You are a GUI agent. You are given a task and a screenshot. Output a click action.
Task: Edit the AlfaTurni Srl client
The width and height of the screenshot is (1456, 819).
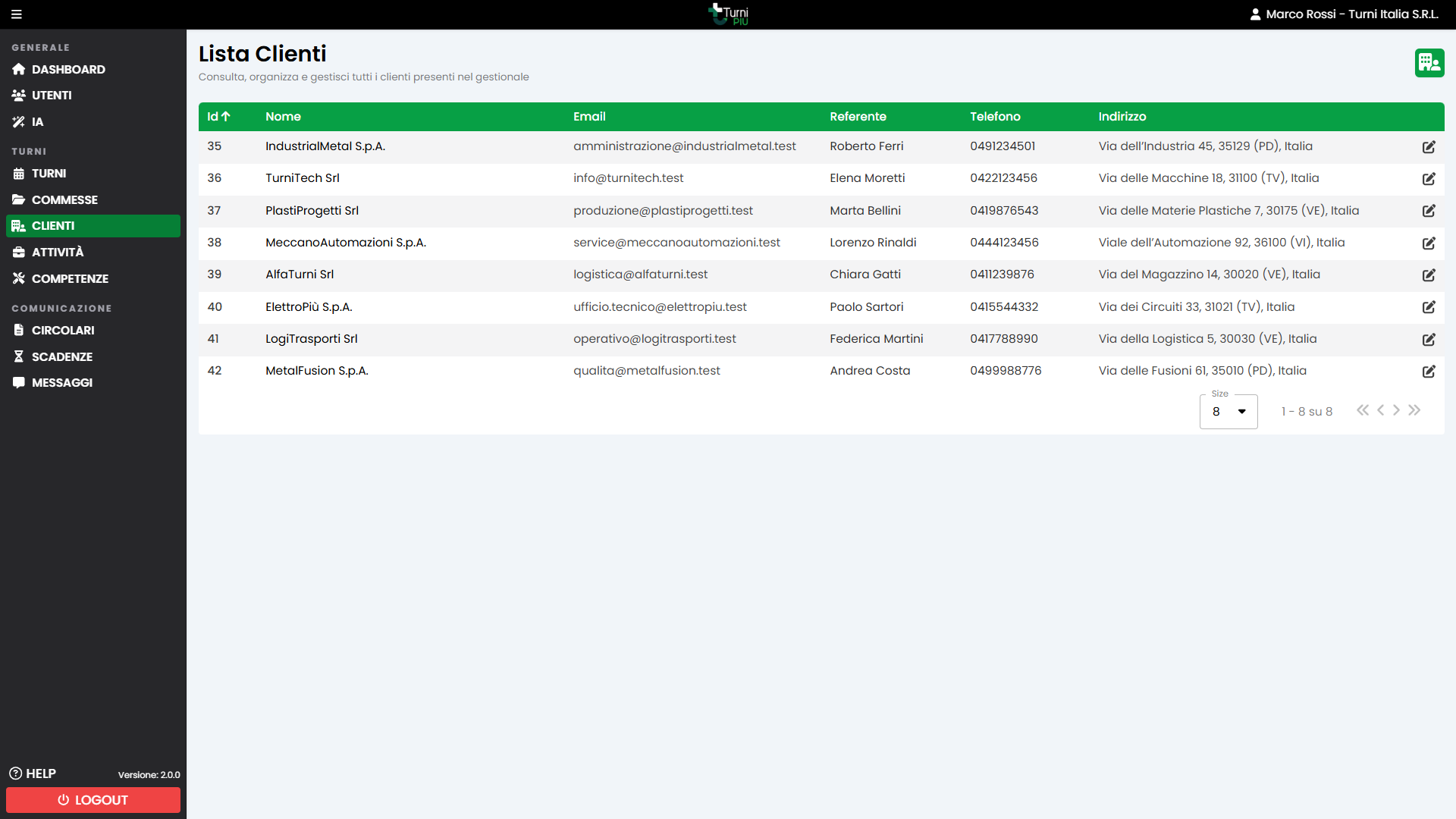click(1429, 275)
